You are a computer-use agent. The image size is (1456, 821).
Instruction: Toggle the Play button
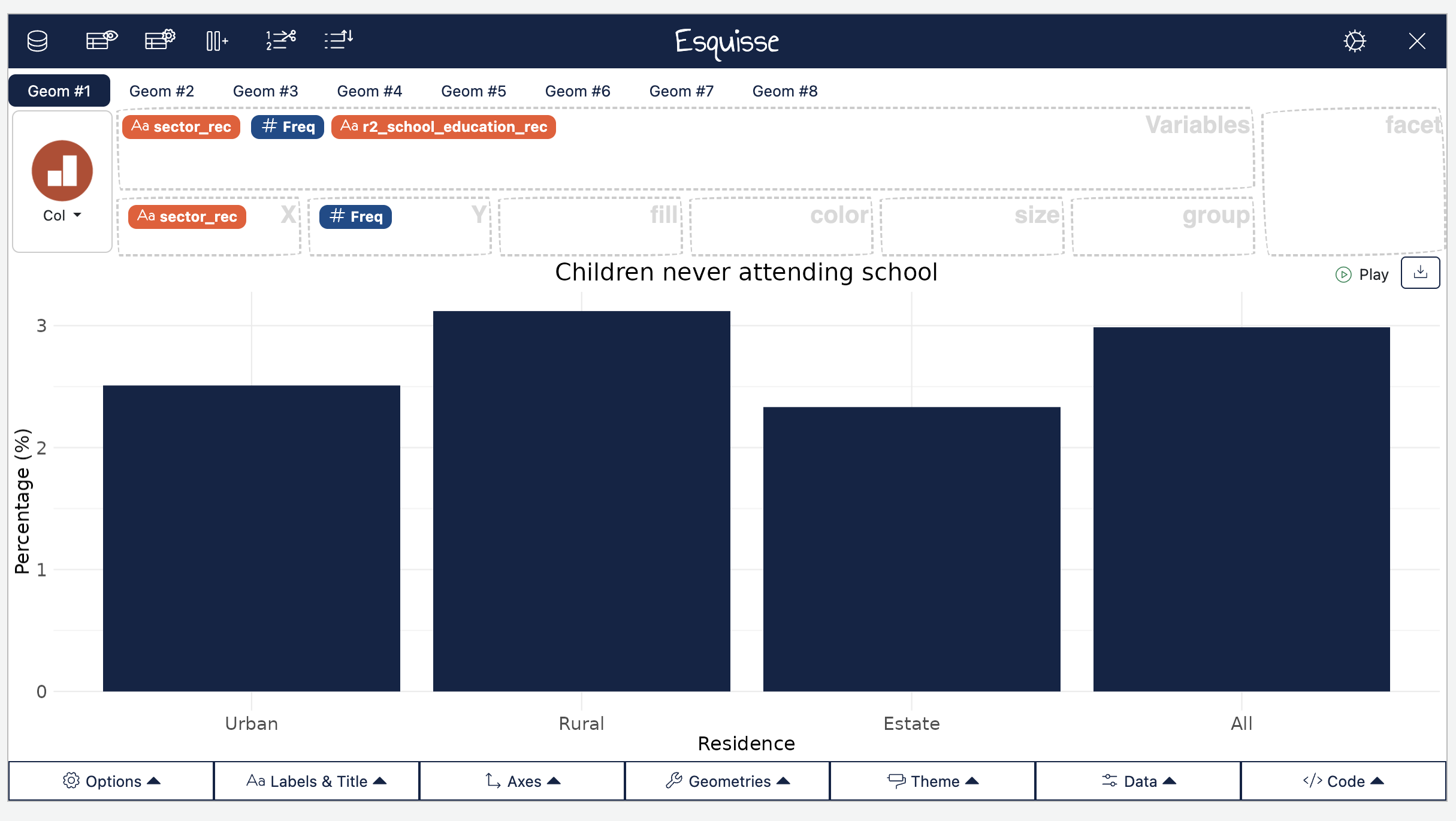1362,274
